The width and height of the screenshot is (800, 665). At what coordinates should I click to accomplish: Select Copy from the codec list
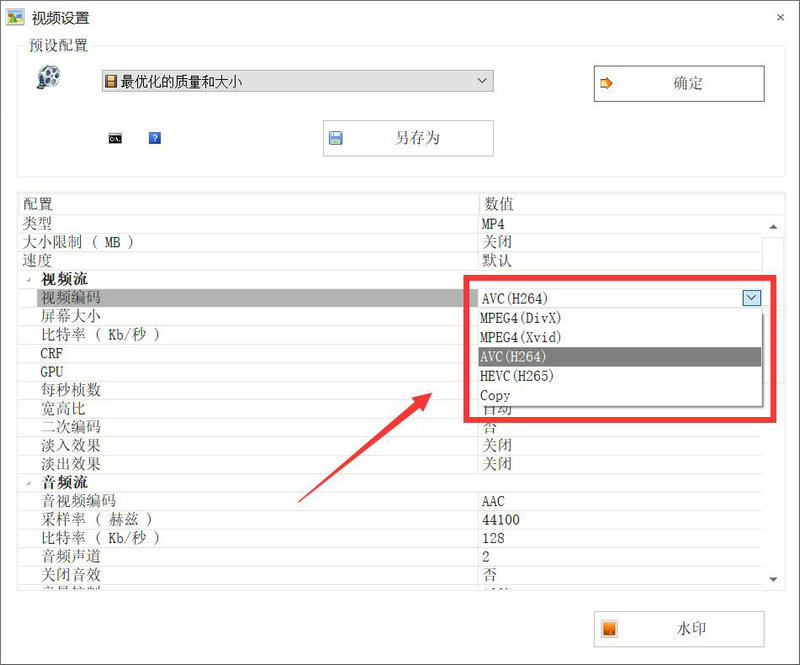click(620, 396)
